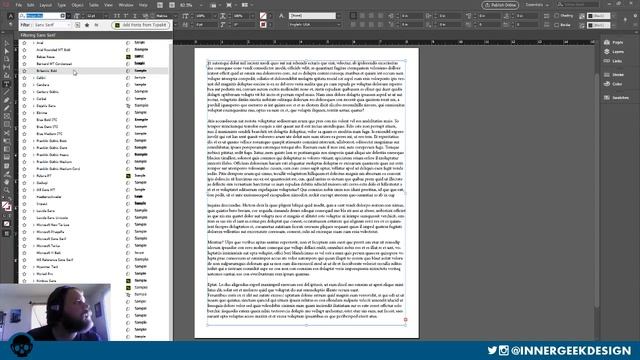This screenshot has width=640, height=360.
Task: Select the Type tool
Action: point(7,84)
